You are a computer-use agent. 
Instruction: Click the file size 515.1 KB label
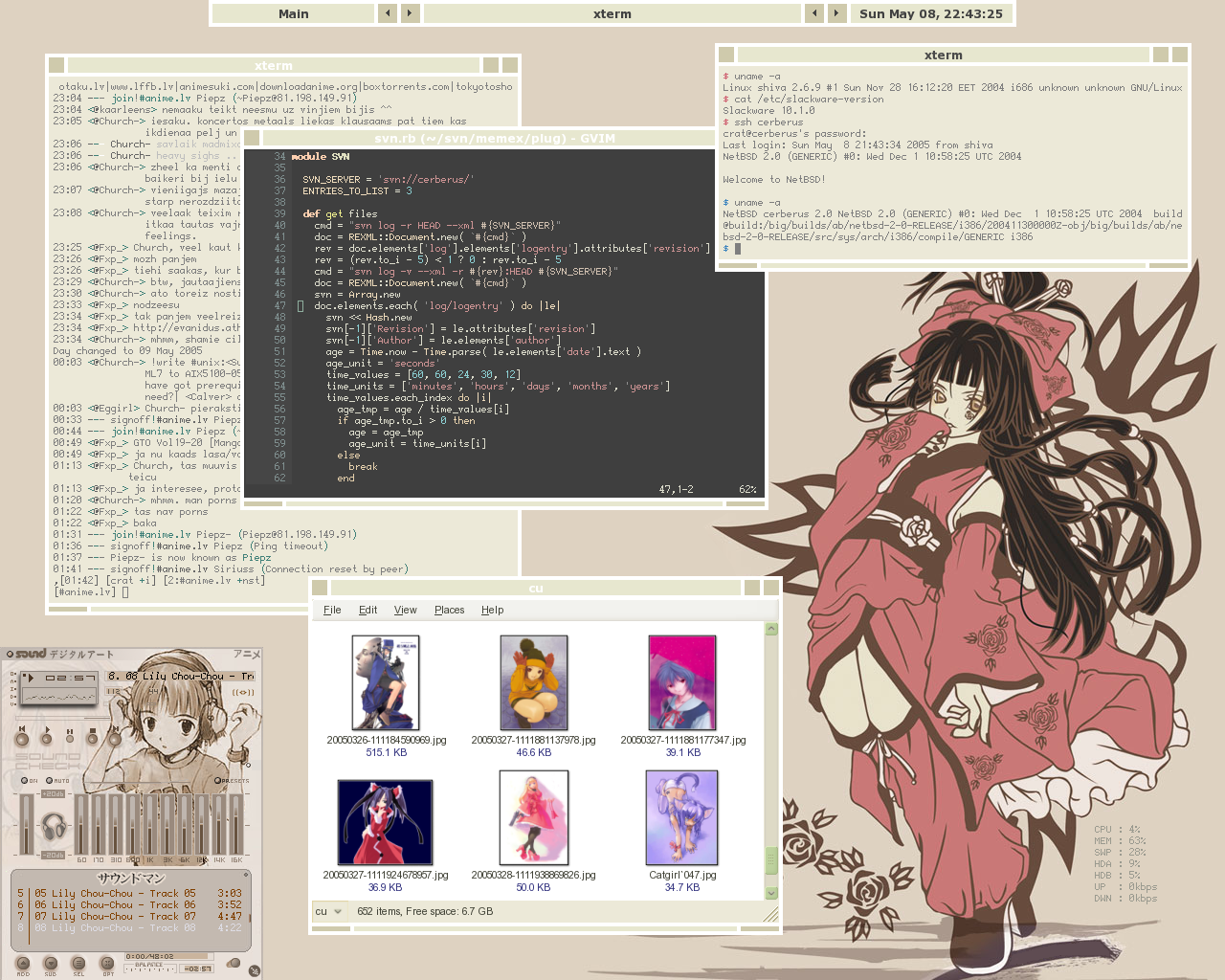click(x=387, y=752)
